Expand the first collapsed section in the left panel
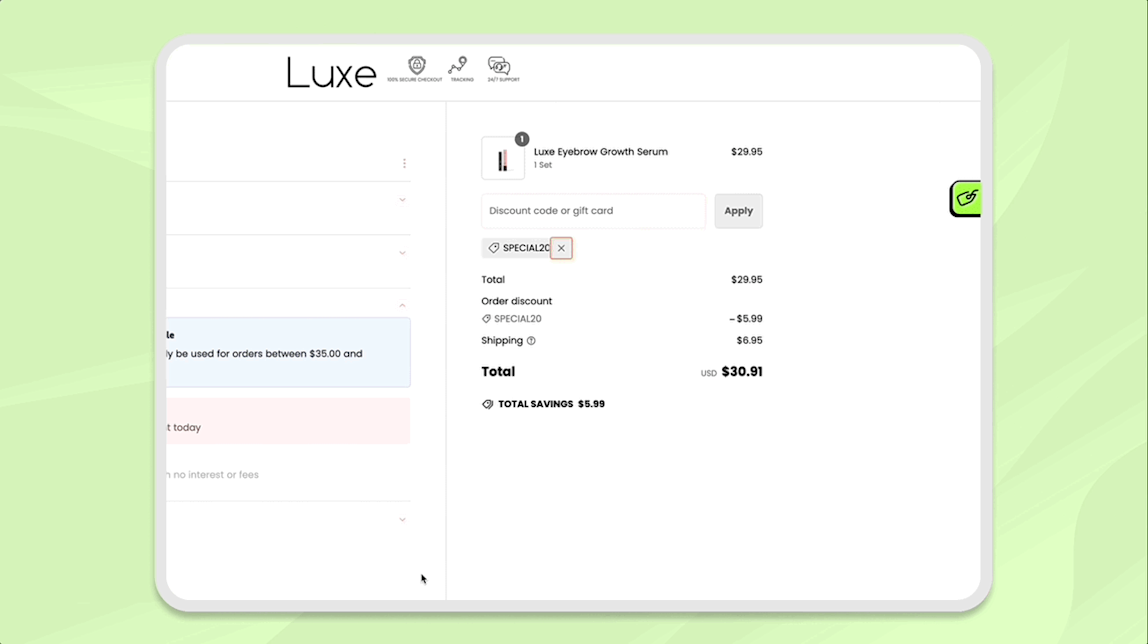1148x644 pixels. pos(402,199)
